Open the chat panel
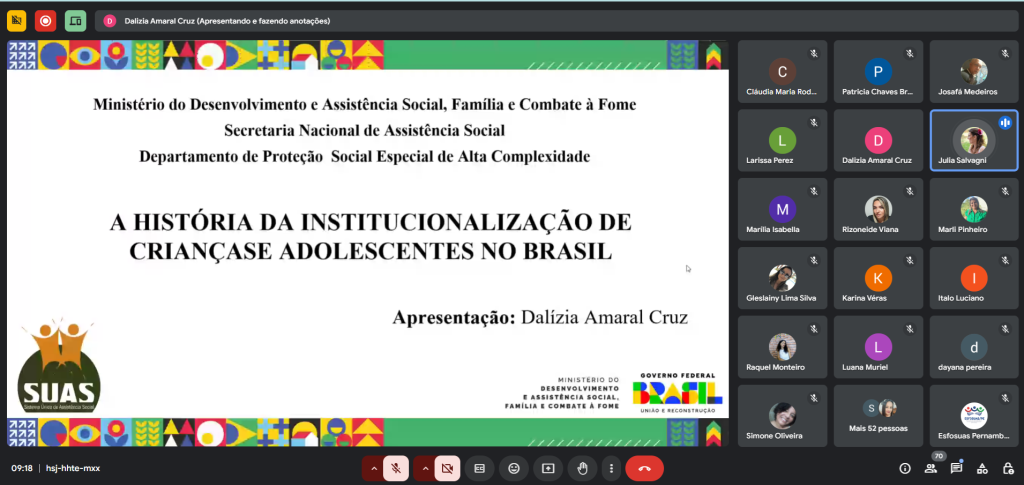Screen dimensions: 1024x485 point(956,468)
